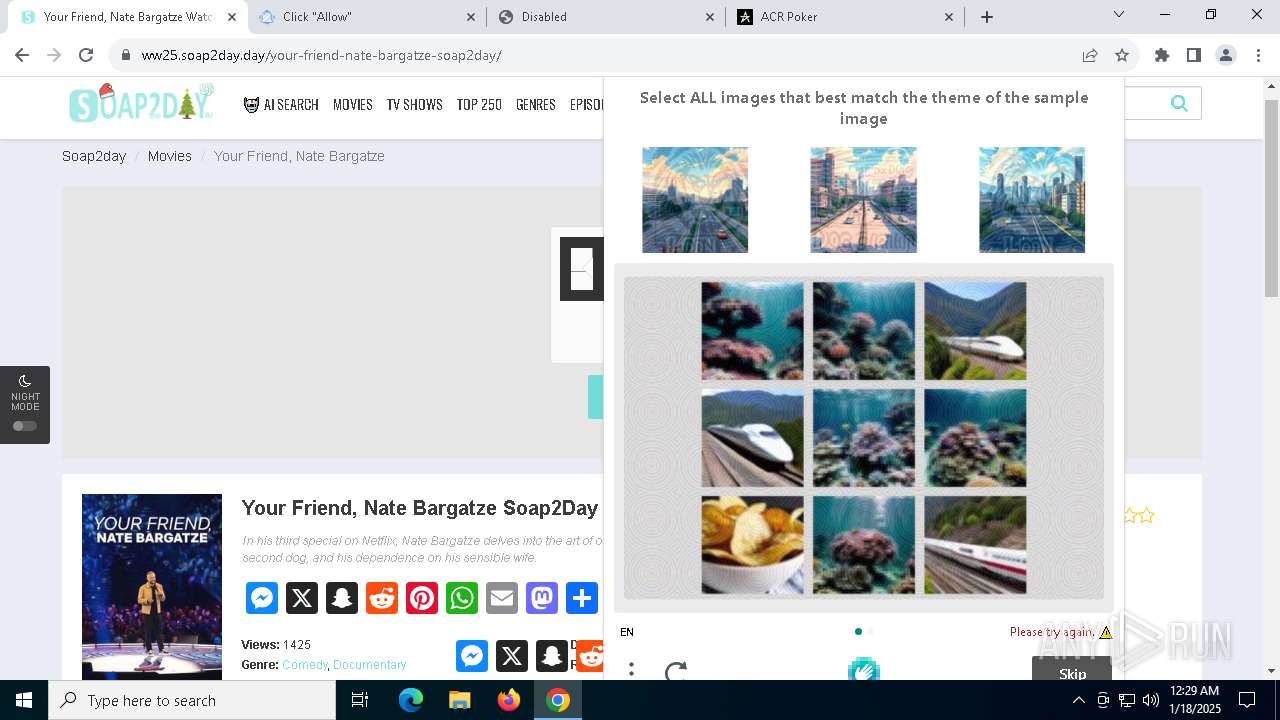Open Windows Start menu
Image resolution: width=1280 pixels, height=720 pixels.
pos(24,700)
